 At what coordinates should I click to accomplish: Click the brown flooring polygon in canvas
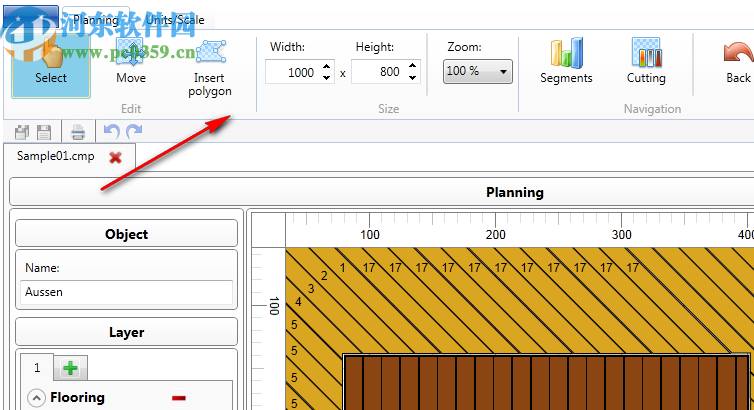[547, 383]
